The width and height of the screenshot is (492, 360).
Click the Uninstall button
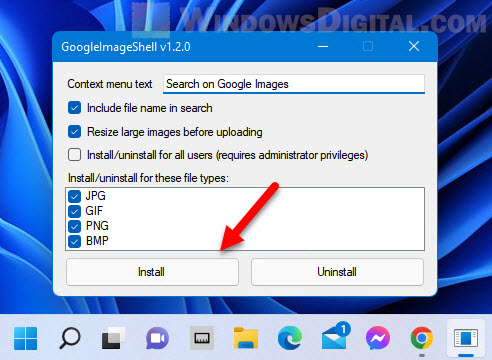tap(337, 272)
